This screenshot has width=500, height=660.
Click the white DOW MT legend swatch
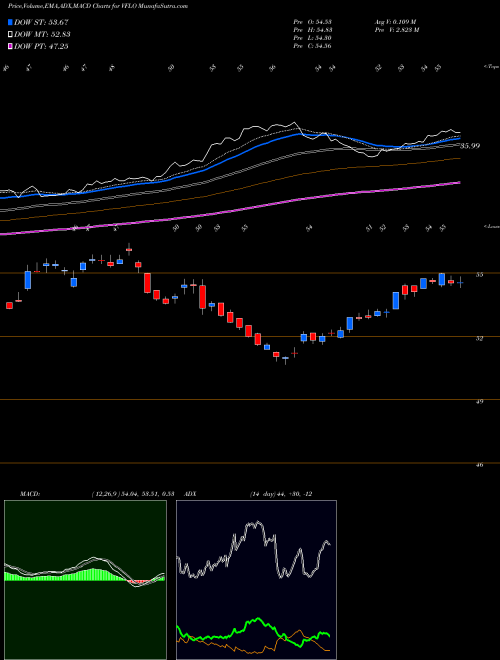tap(10, 35)
